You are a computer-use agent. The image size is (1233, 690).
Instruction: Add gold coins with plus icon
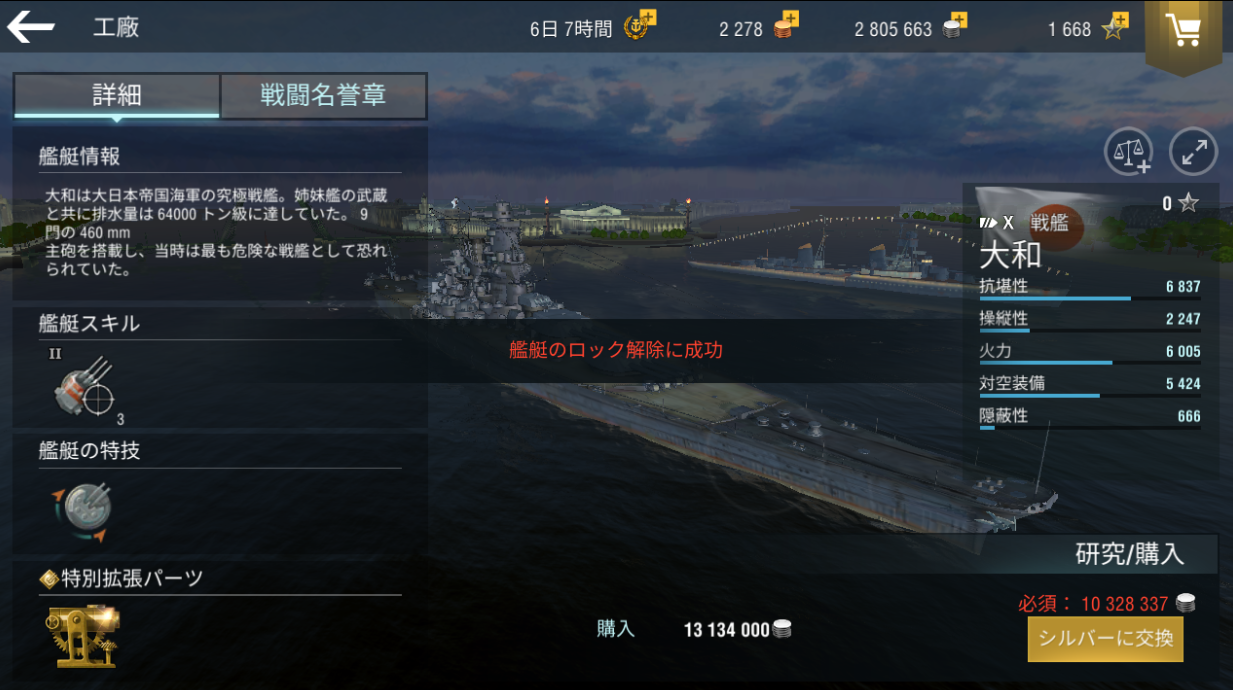pyautogui.click(x=786, y=26)
